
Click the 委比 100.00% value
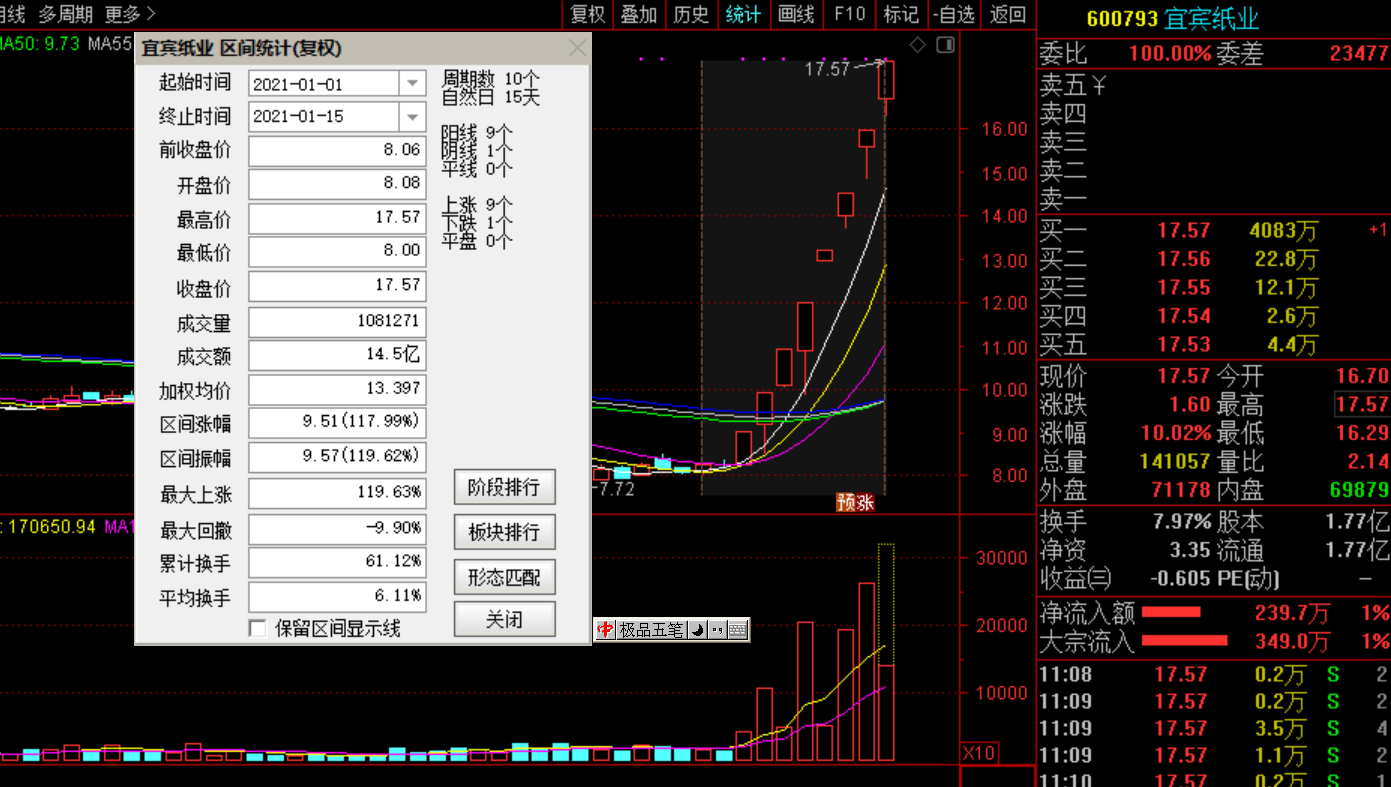(x=1170, y=54)
